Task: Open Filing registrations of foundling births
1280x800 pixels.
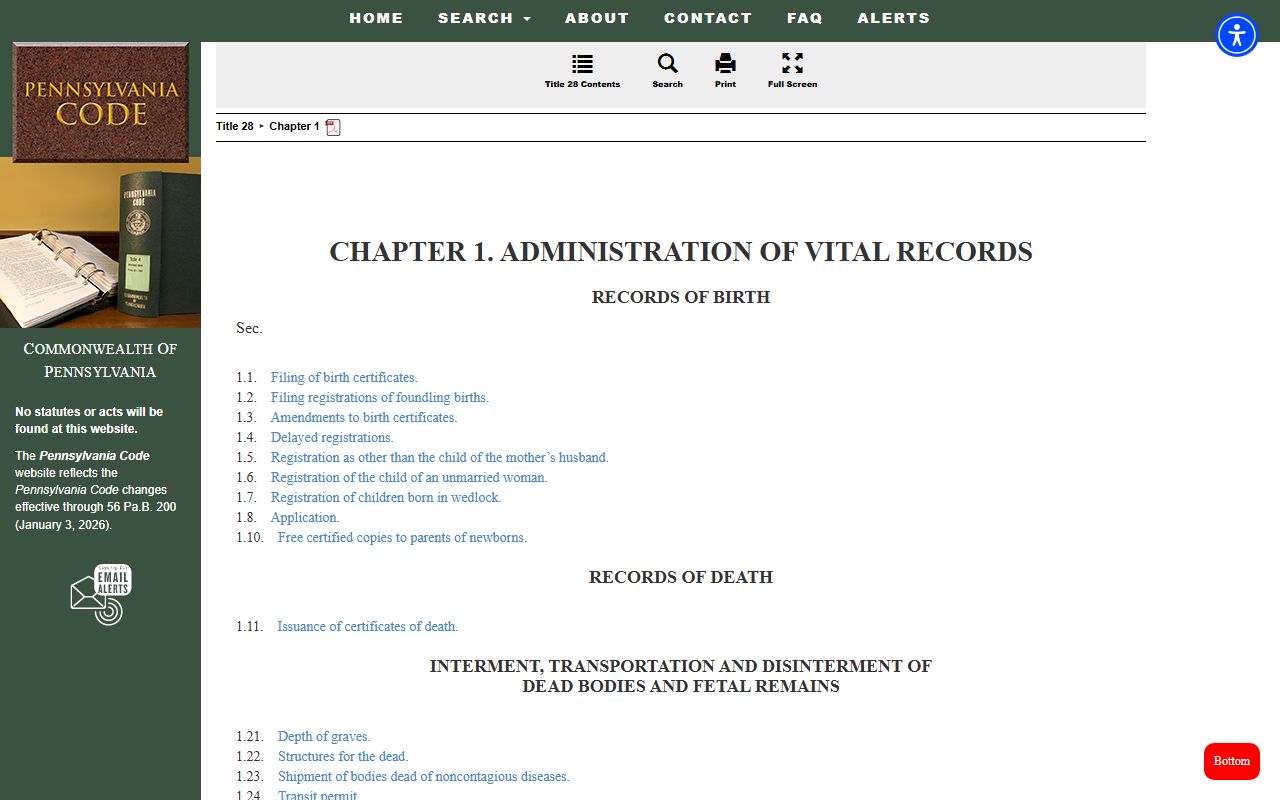Action: click(380, 397)
